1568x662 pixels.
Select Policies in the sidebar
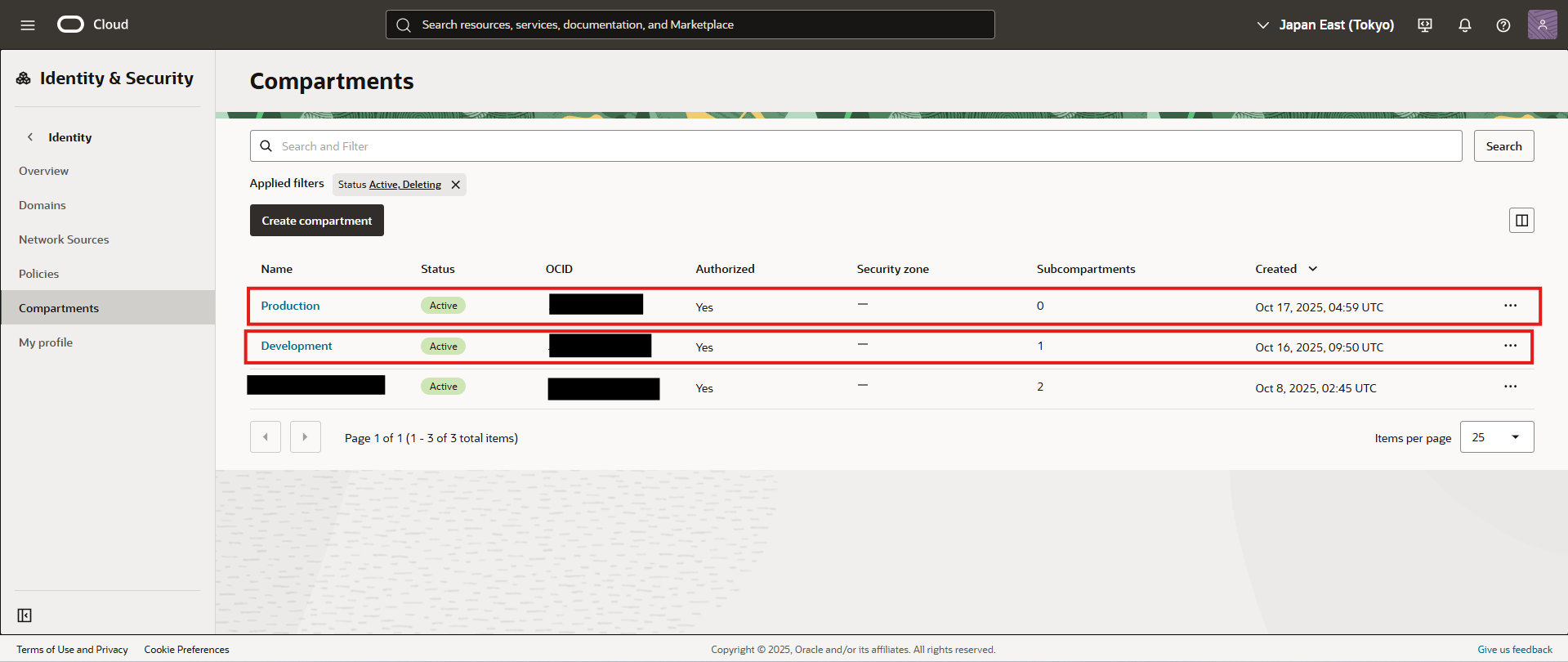tap(39, 274)
